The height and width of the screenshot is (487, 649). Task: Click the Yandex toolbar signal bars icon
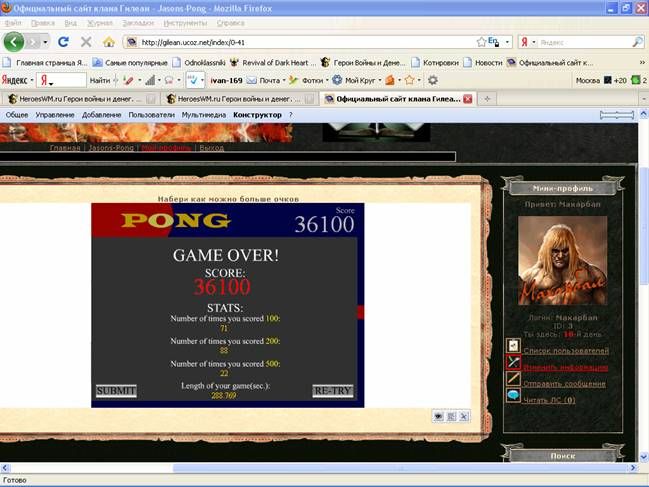[x=150, y=80]
